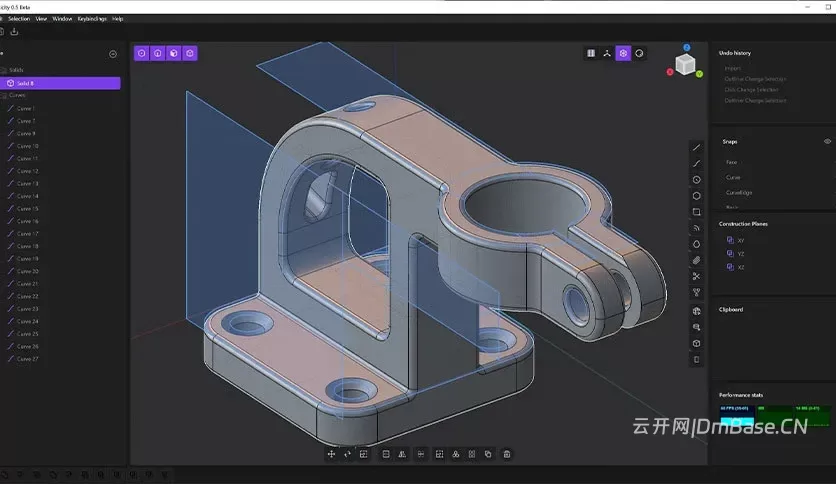Toggle the overlays circle icon
The width and height of the screenshot is (836, 484).
pos(639,53)
